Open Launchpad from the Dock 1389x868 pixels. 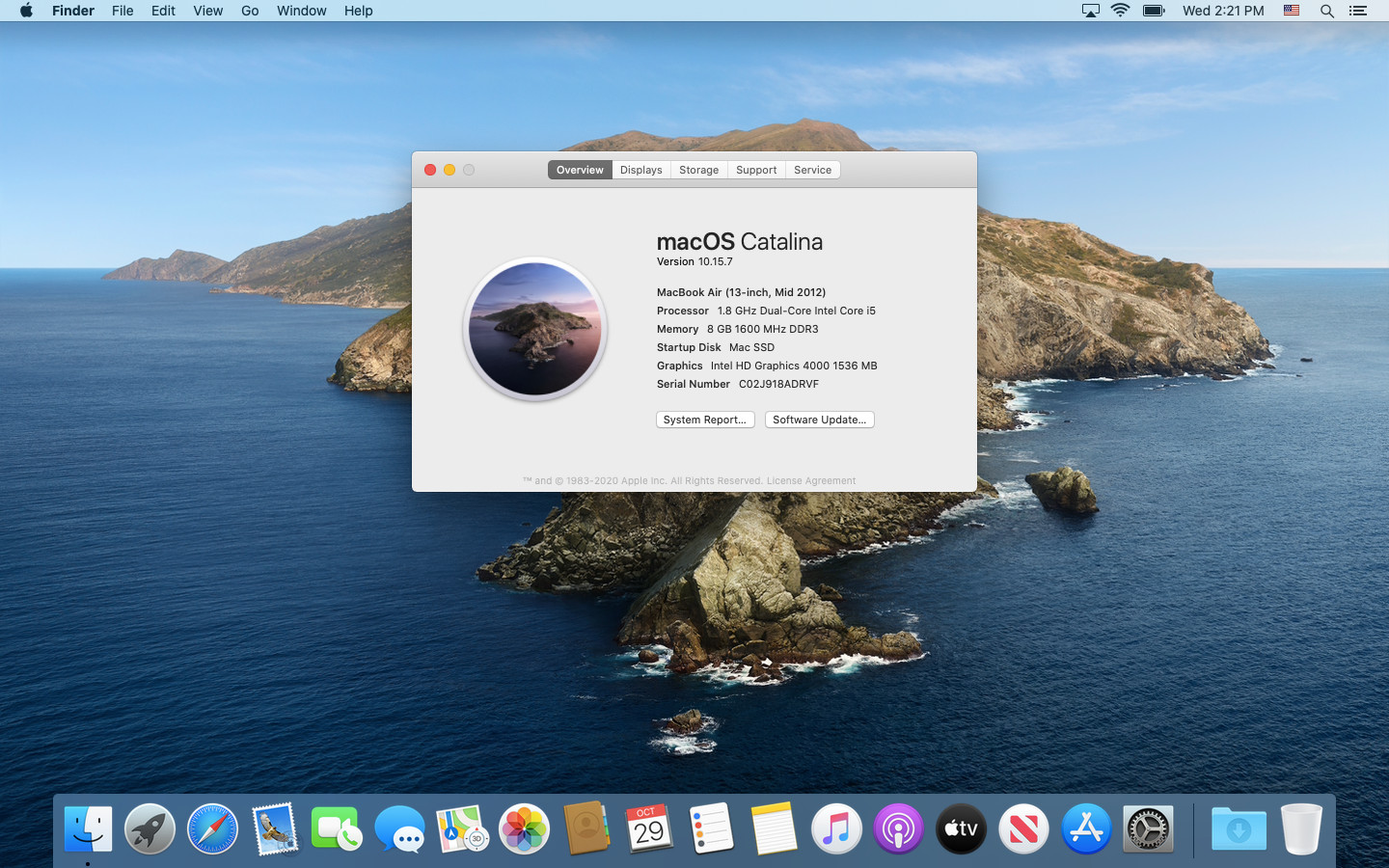point(150,829)
